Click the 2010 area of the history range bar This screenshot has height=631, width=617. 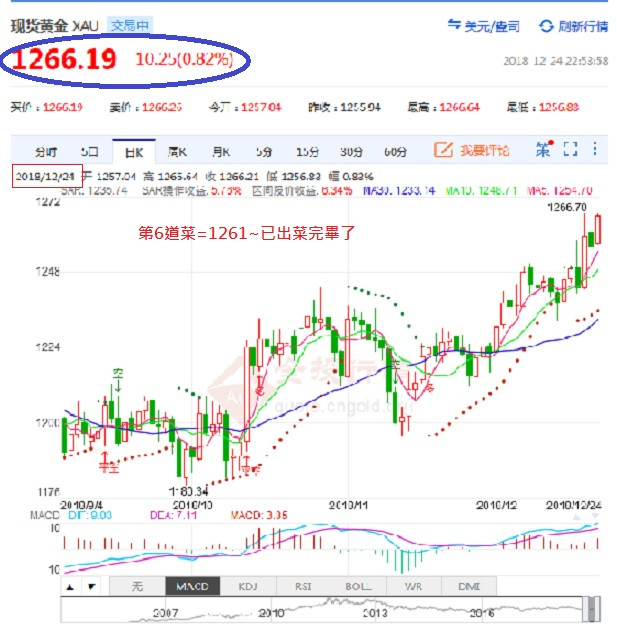point(271,613)
